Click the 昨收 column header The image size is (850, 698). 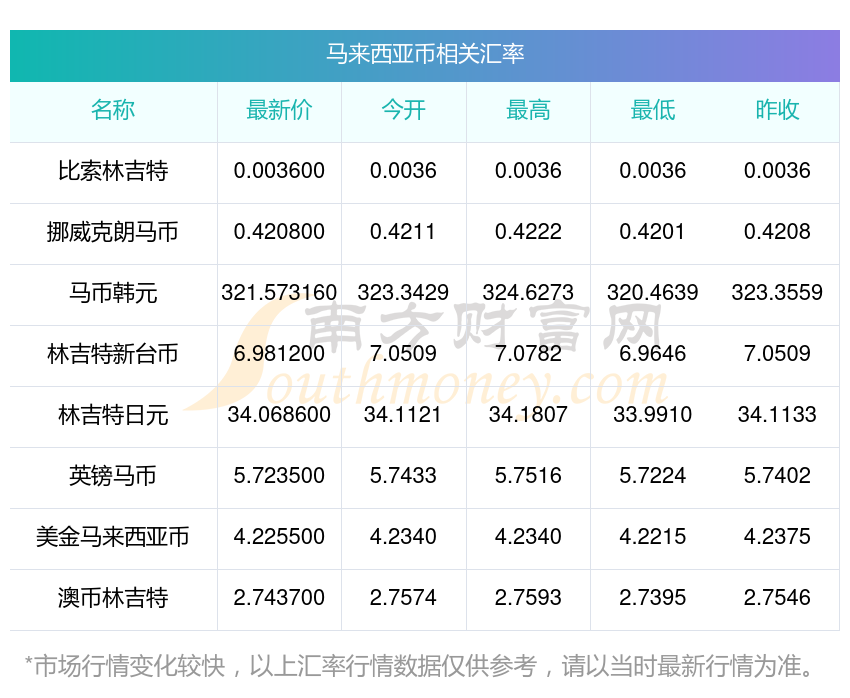tap(777, 110)
